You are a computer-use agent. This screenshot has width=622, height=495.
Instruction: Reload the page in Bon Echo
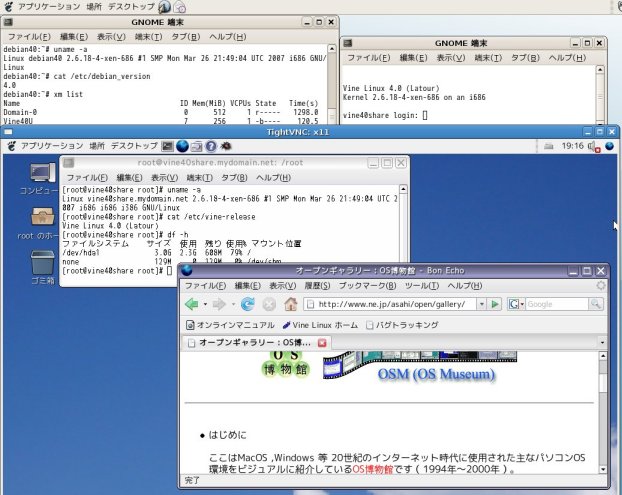[x=248, y=304]
